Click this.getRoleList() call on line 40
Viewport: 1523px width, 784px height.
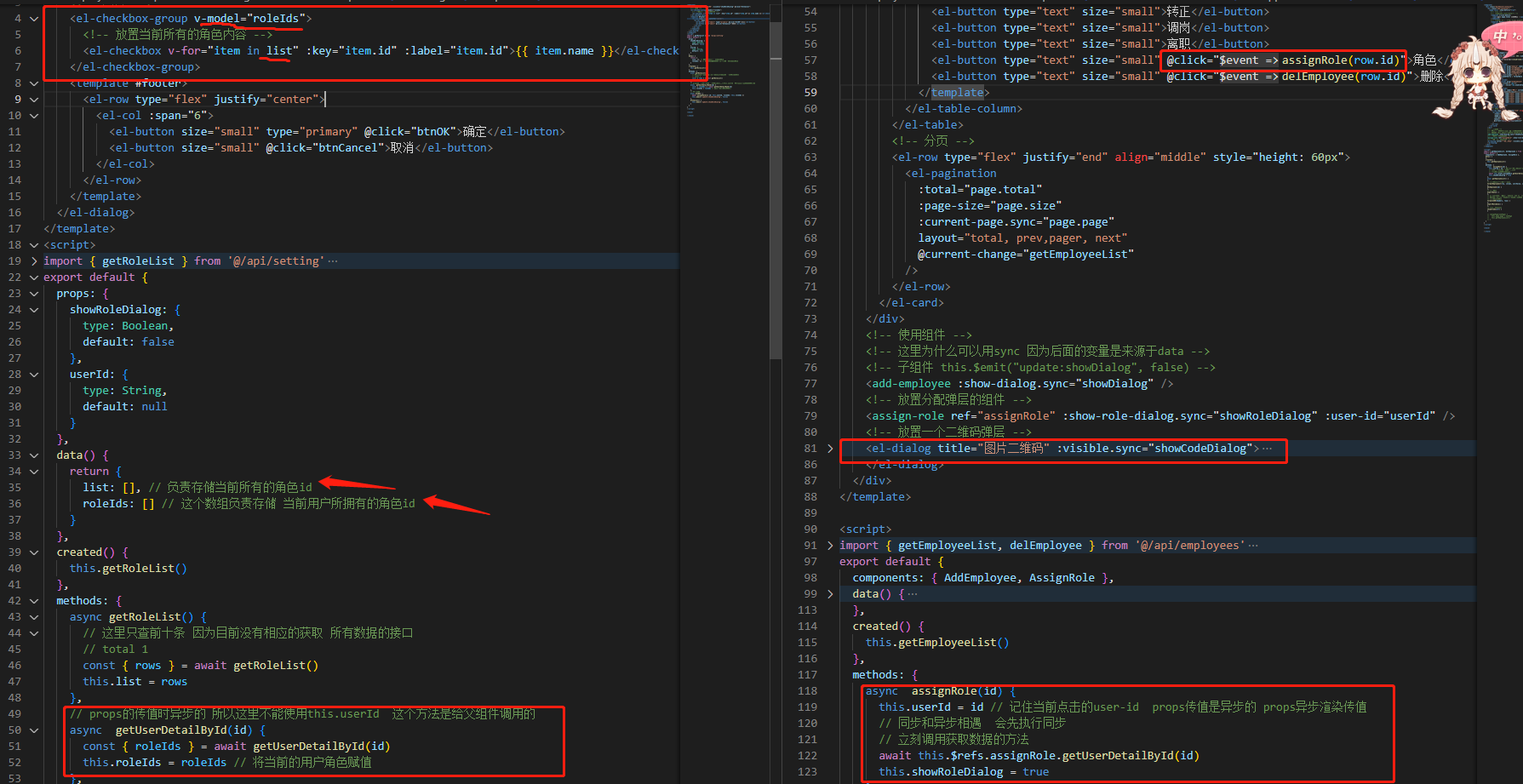[x=129, y=569]
